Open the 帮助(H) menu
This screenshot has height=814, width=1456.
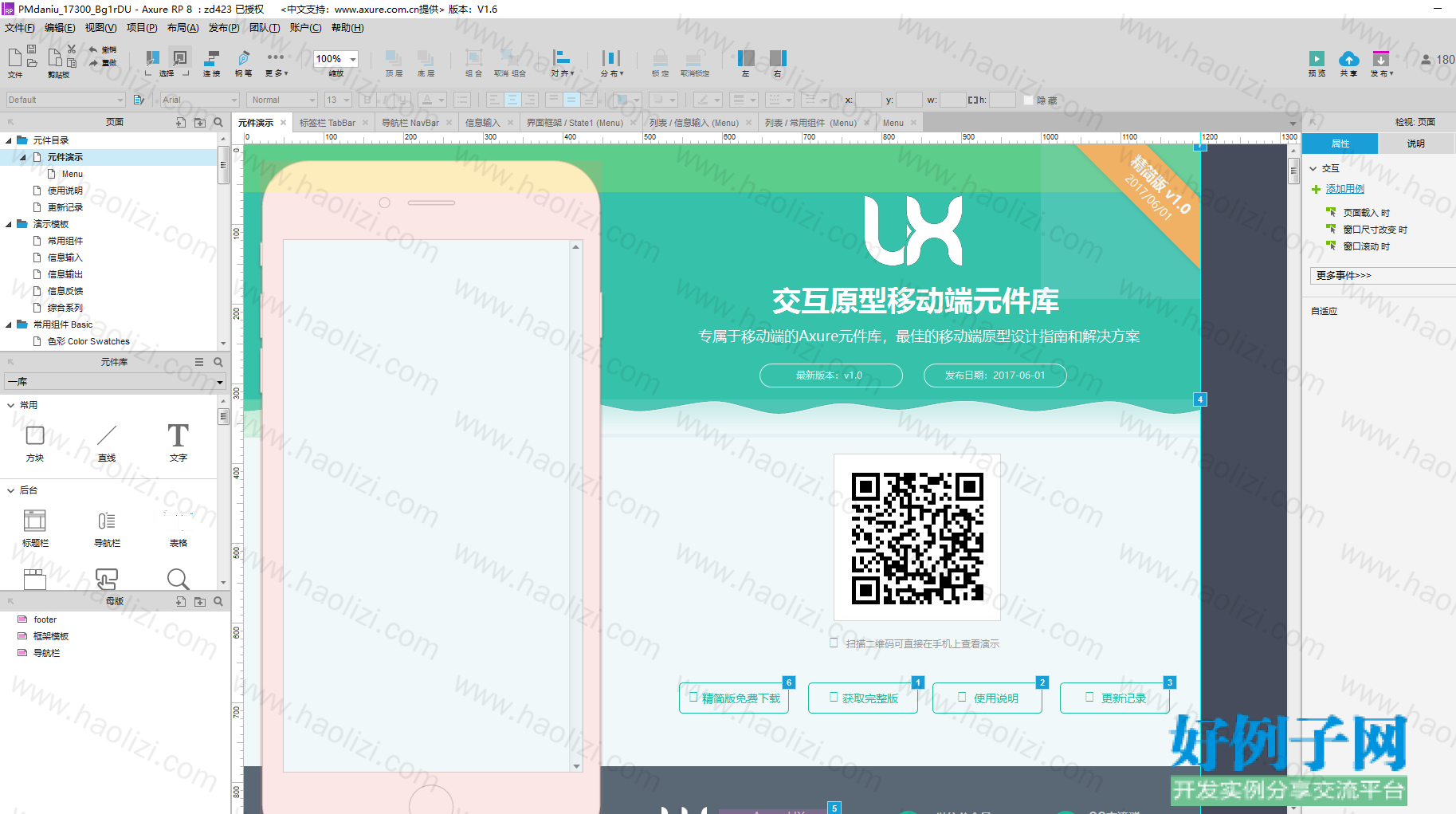347,28
